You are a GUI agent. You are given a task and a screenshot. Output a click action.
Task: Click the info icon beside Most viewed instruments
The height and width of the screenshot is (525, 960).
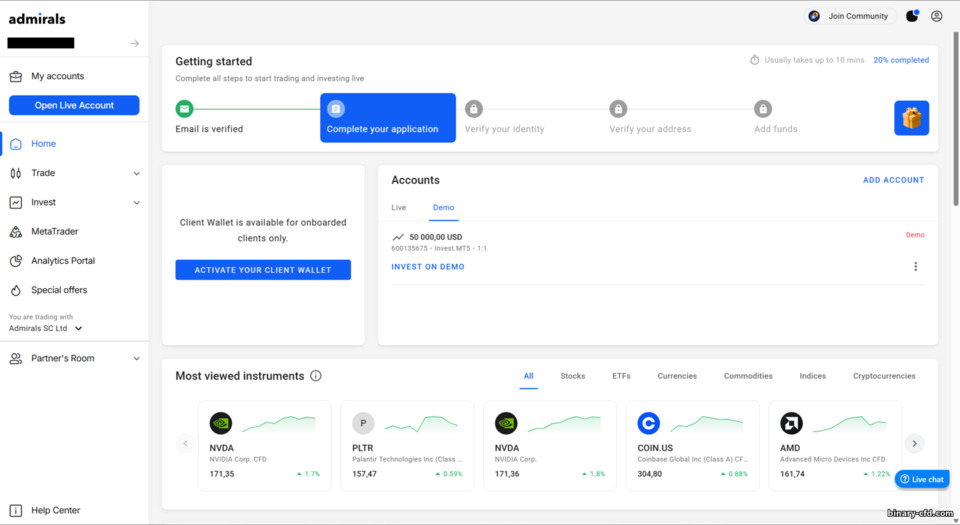click(x=316, y=376)
